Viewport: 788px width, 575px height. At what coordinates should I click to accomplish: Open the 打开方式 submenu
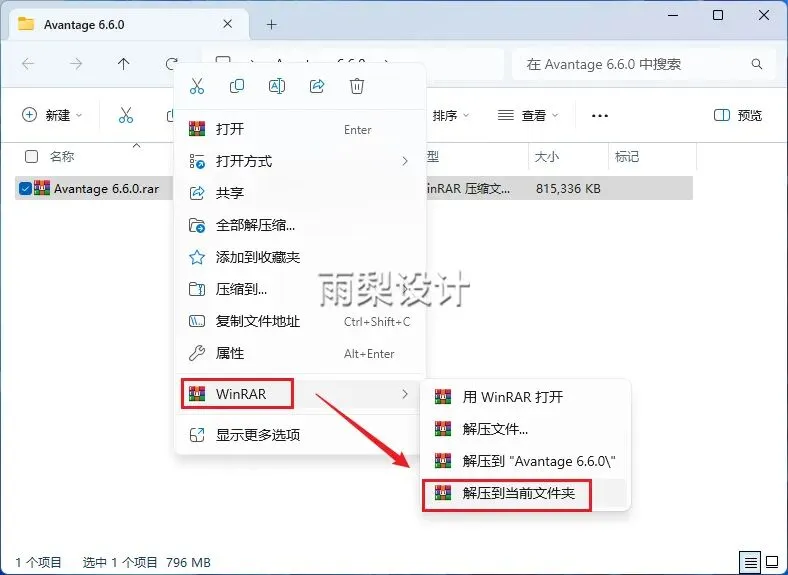pos(300,161)
